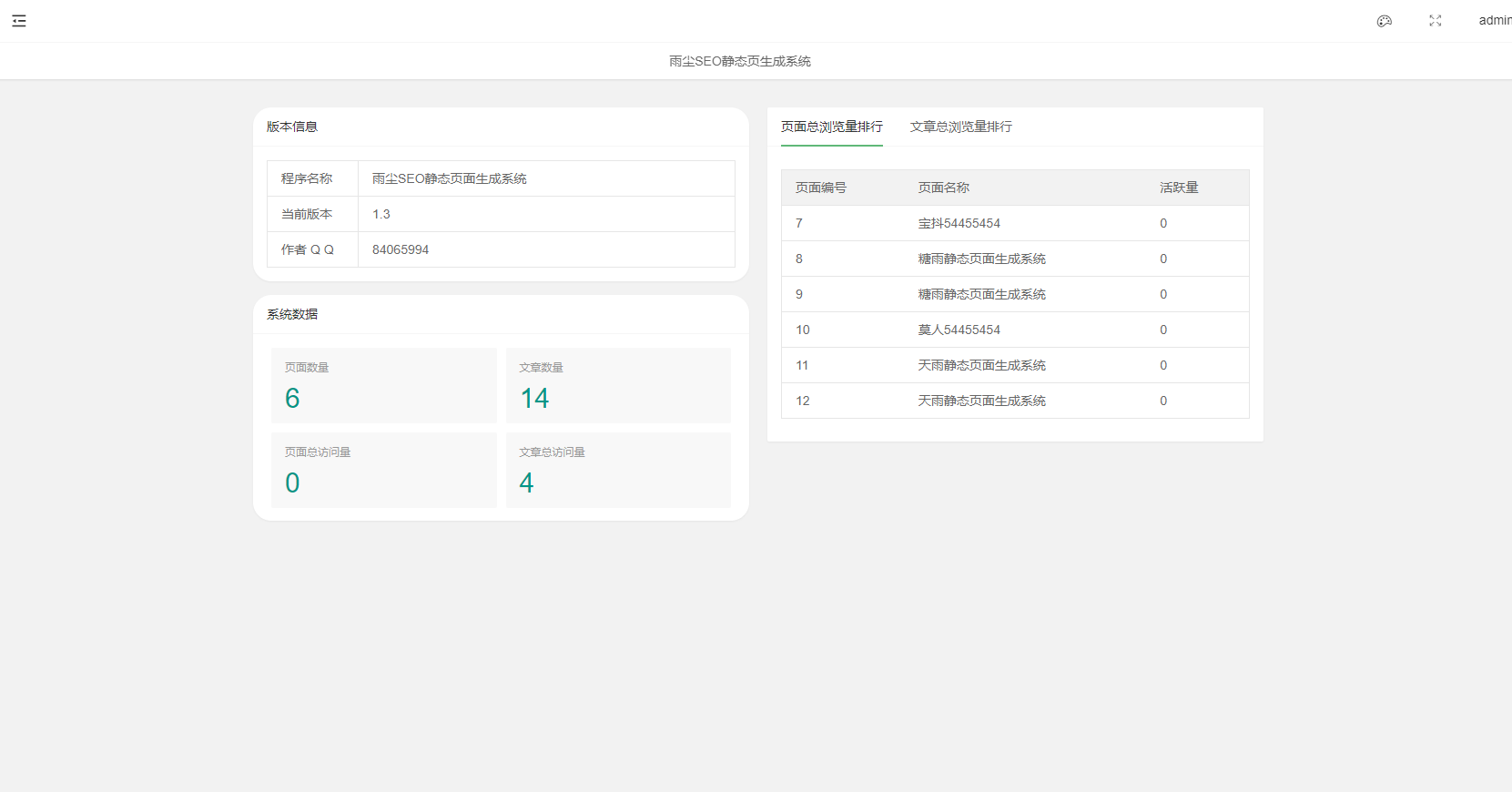Switch to 文章总浏览量排行 tab
The width and height of the screenshot is (1512, 792).
[x=960, y=127]
